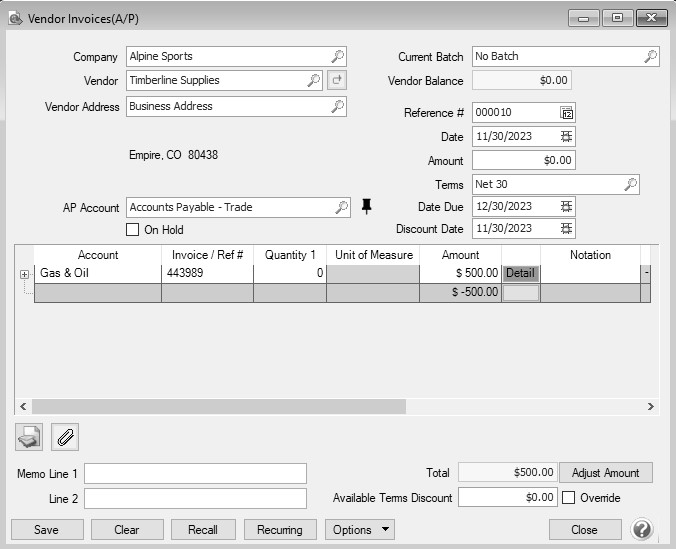Expand the Gas & Oil row
Viewport: 676px width, 549px height.
pyautogui.click(x=24, y=273)
